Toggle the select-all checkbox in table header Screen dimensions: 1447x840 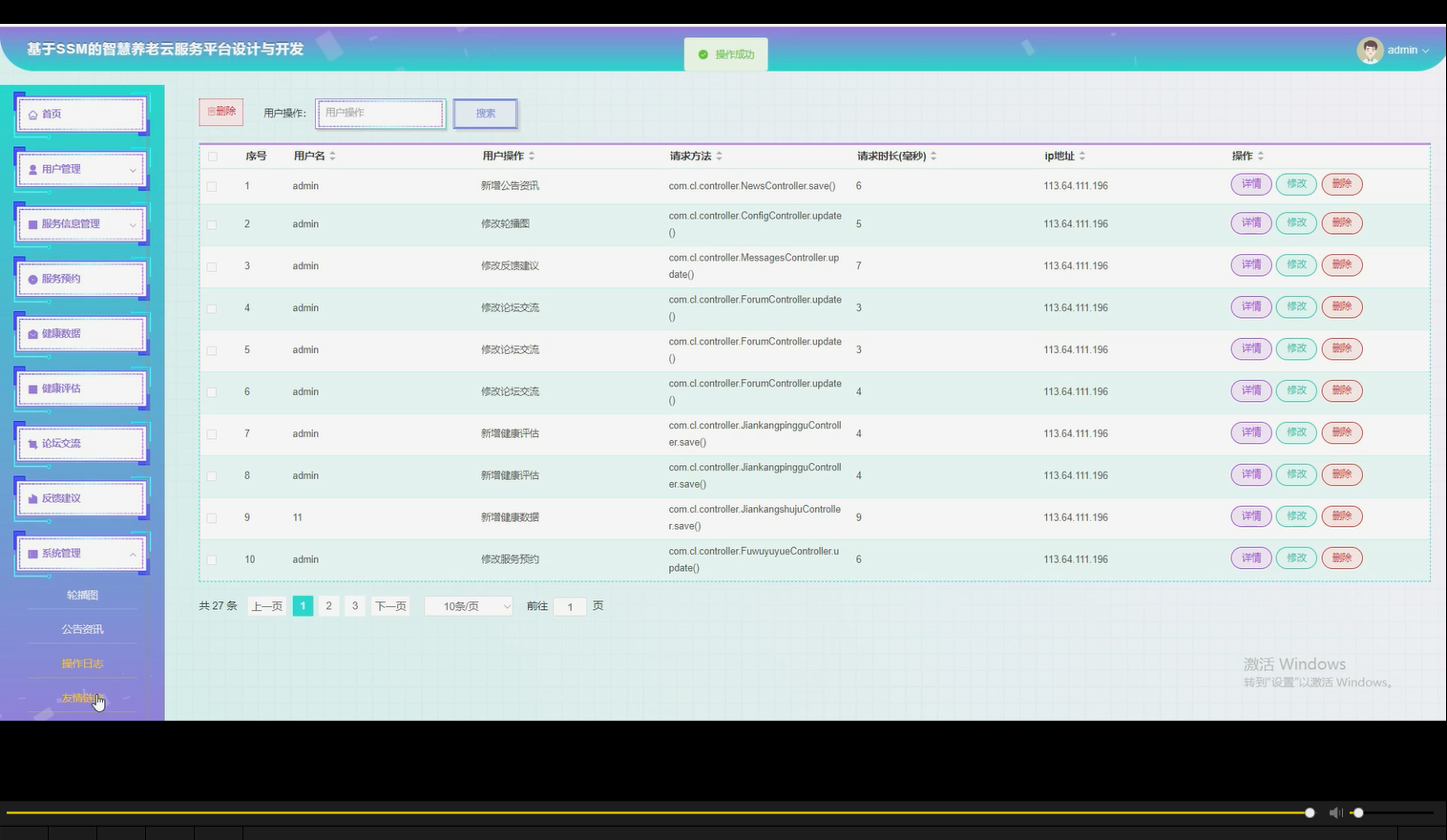pos(212,157)
